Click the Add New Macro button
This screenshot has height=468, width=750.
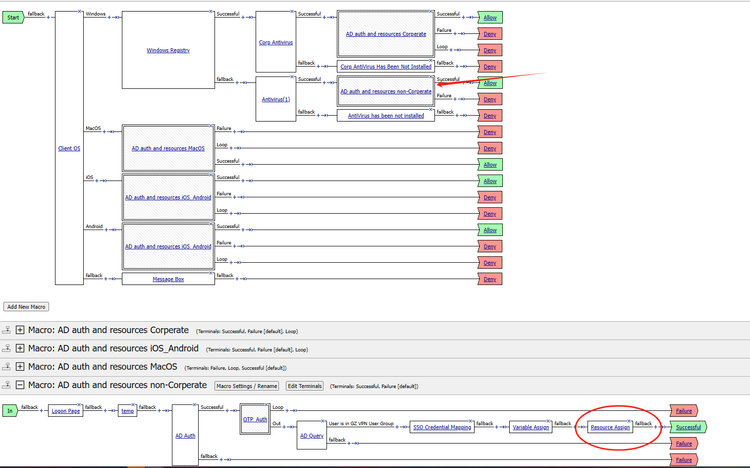click(27, 307)
